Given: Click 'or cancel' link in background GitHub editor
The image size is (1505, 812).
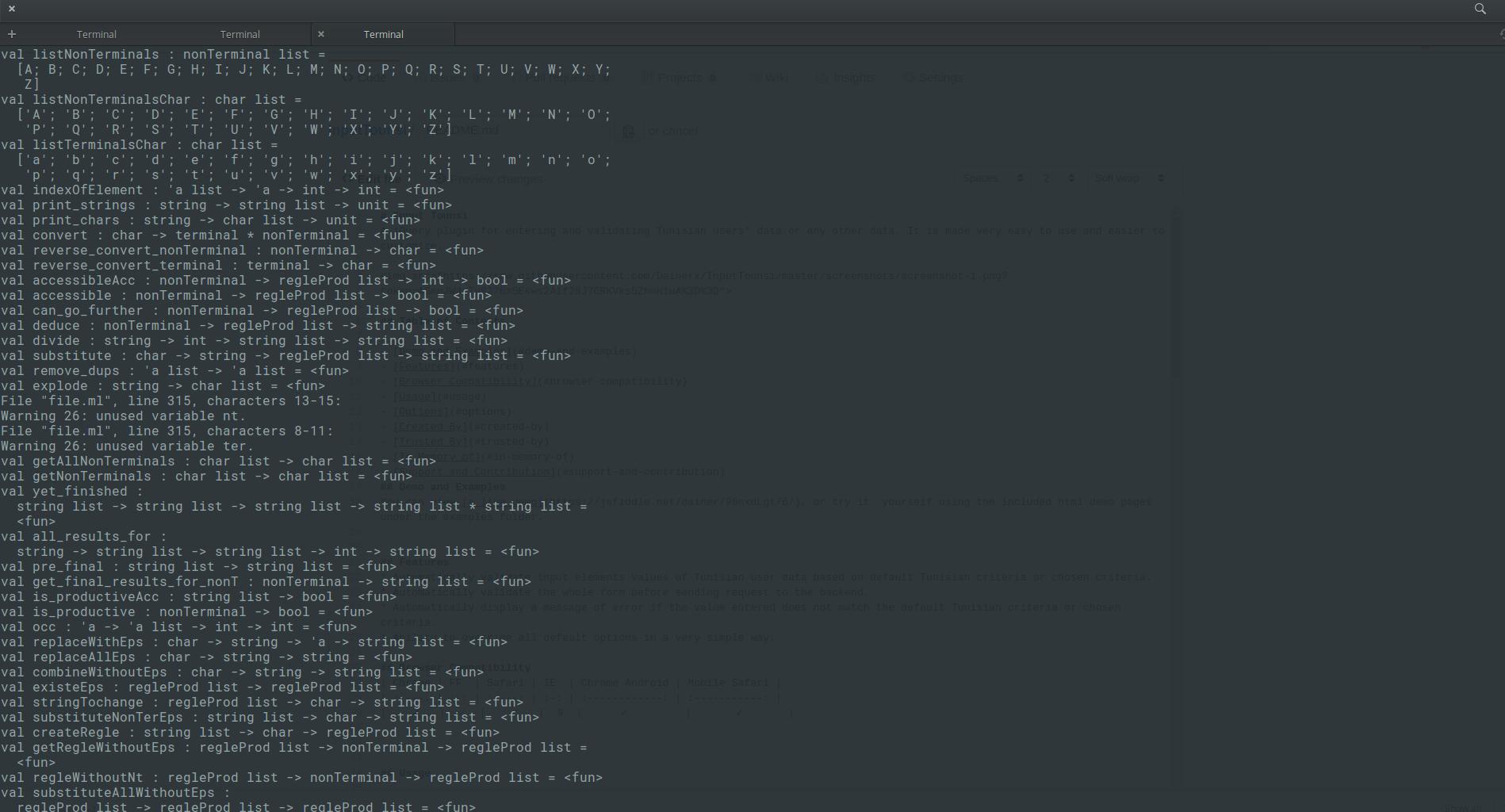Looking at the screenshot, I should 672,131.
